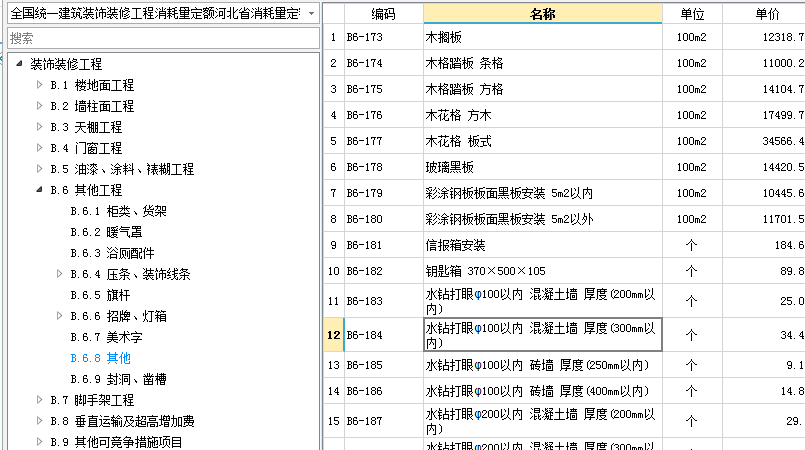Select 彩涂钢板板面黑板安装 5m2以内 cell
805x450 pixels.
coord(543,193)
